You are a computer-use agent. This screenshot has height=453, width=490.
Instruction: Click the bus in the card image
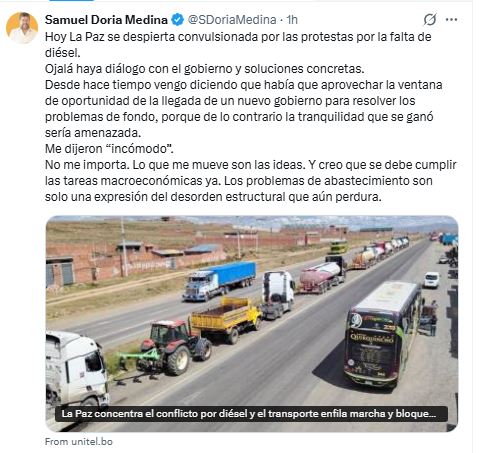[x=383, y=333]
